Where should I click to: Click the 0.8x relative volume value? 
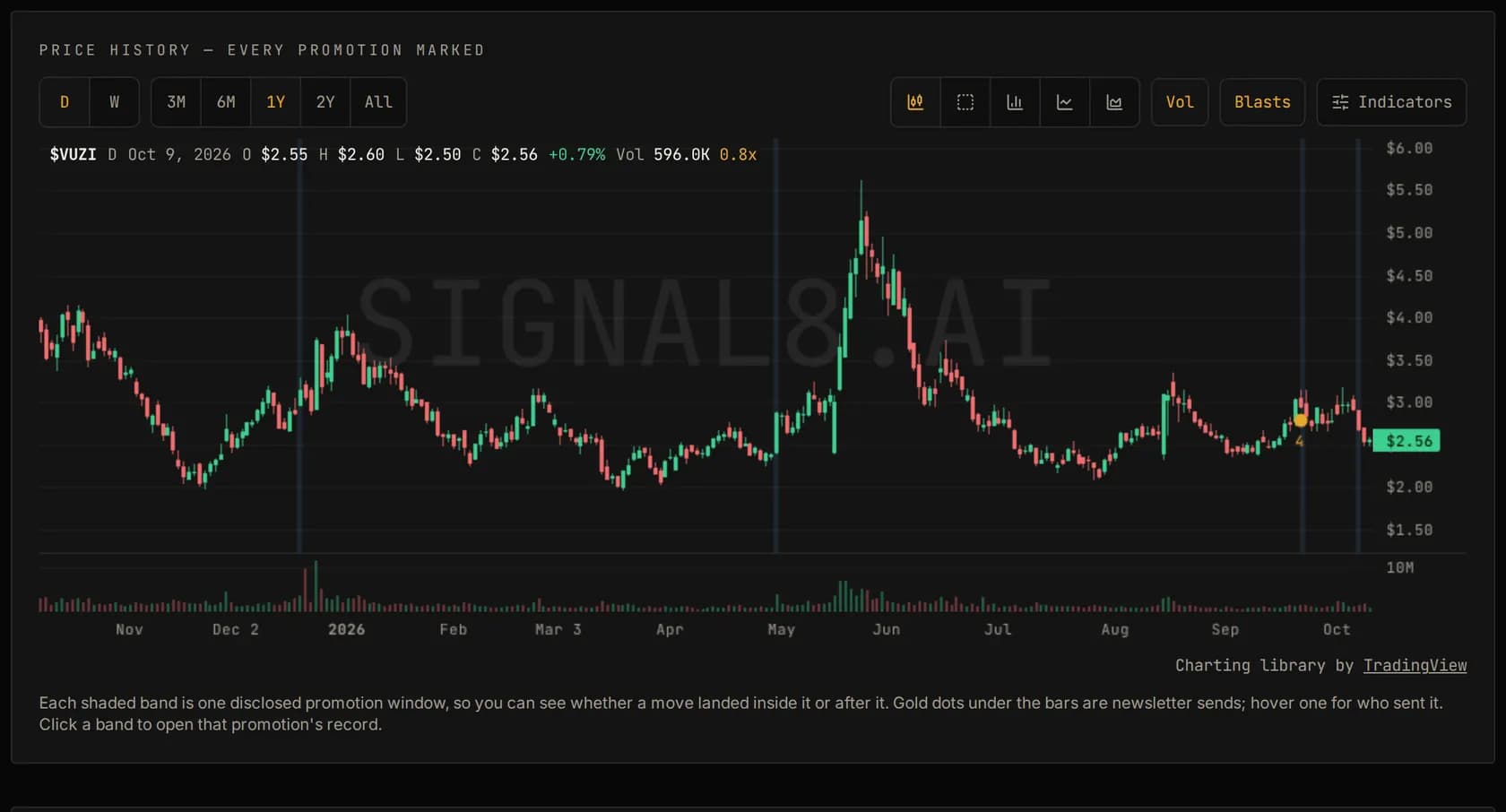coord(738,154)
